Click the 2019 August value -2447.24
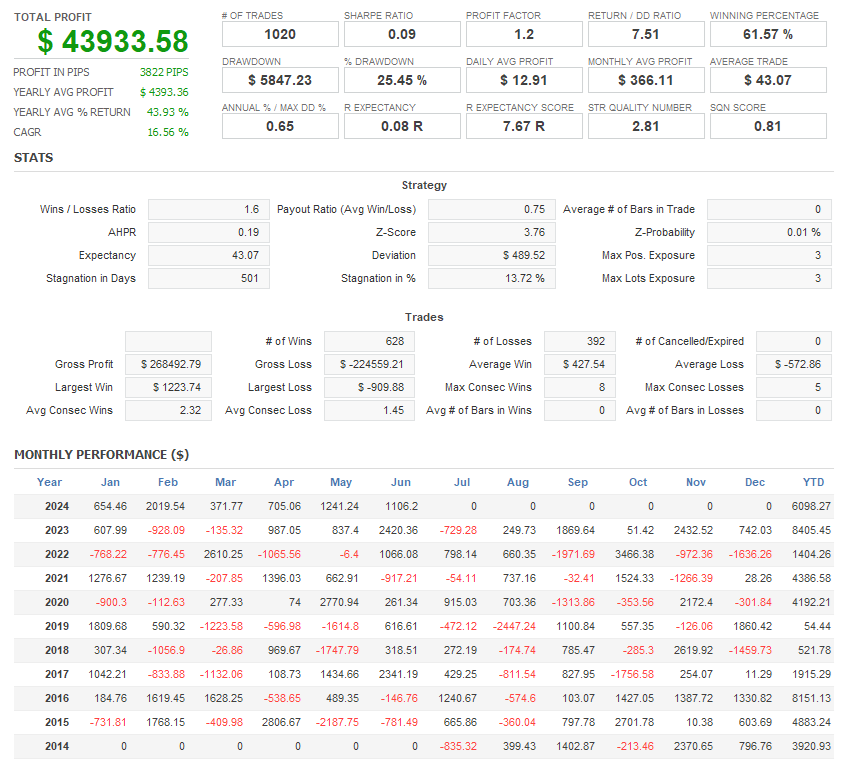Viewport: 855px width, 767px height. (514, 626)
